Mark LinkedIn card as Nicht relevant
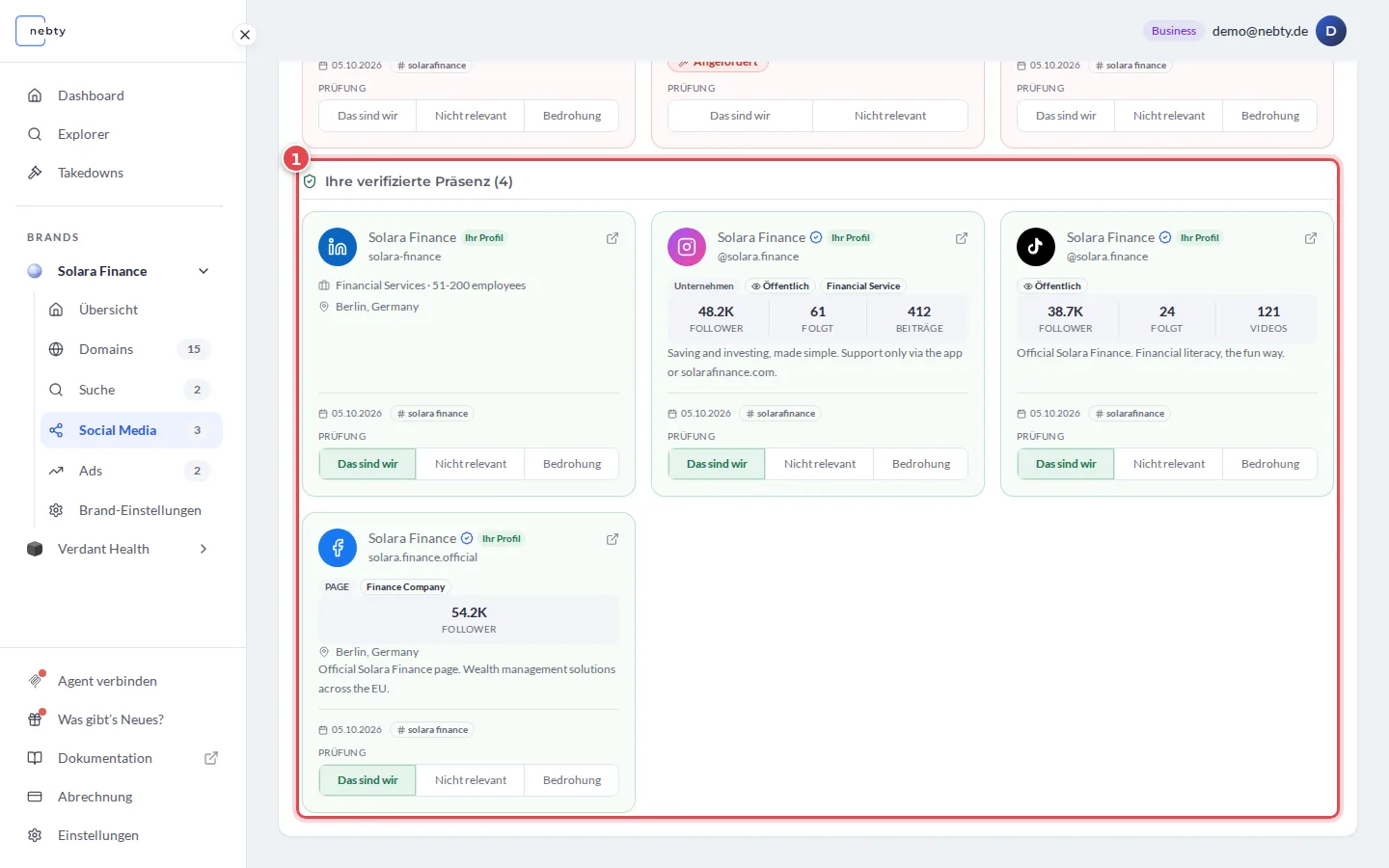Viewport: 1389px width, 868px height. coord(471,464)
